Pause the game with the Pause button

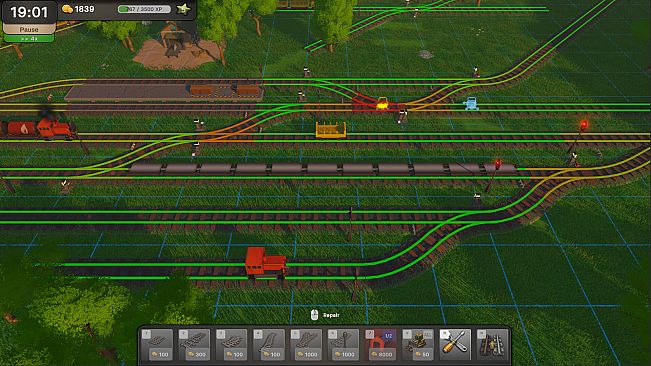[29, 29]
